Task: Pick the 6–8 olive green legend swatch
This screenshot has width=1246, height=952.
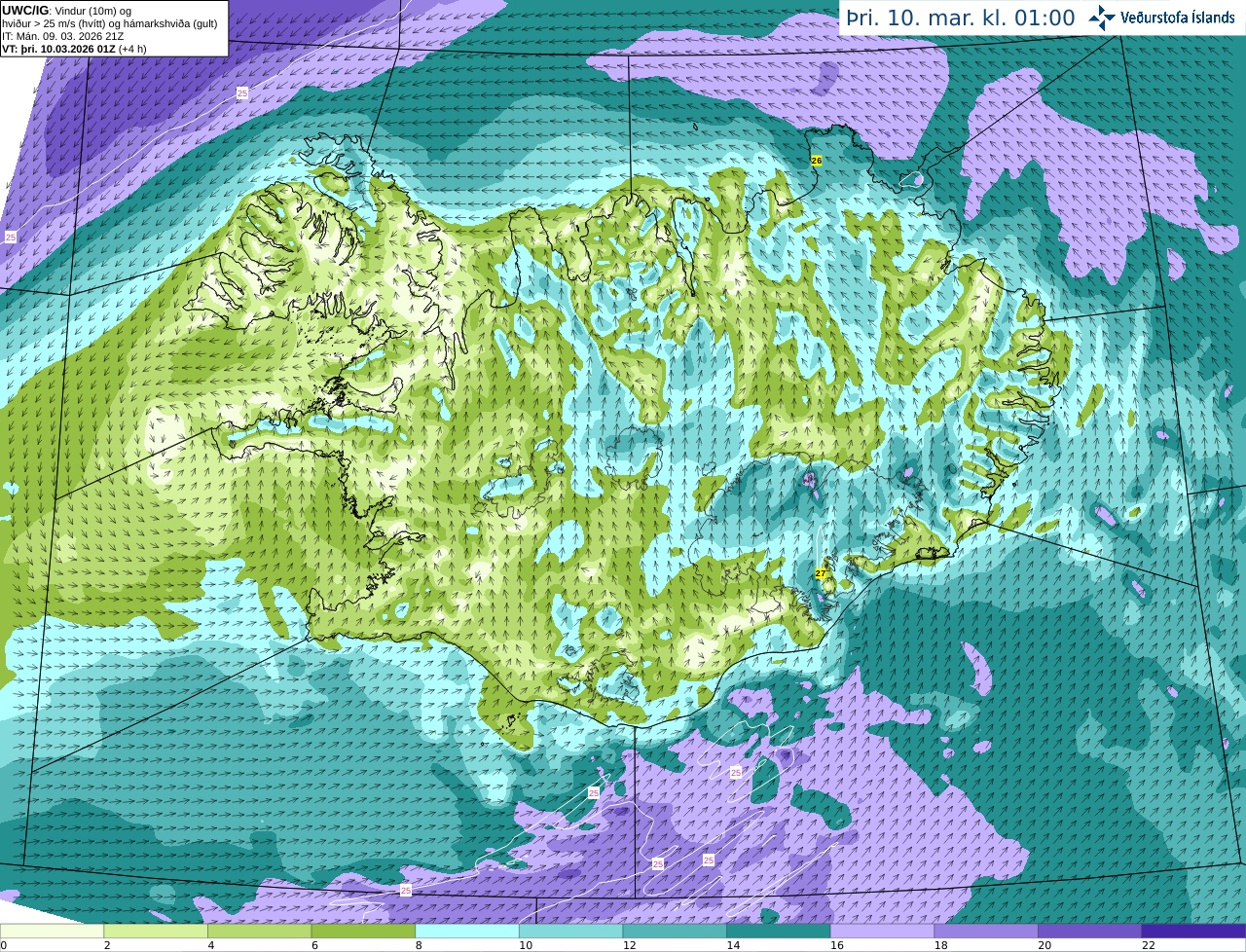Action: 363,931
